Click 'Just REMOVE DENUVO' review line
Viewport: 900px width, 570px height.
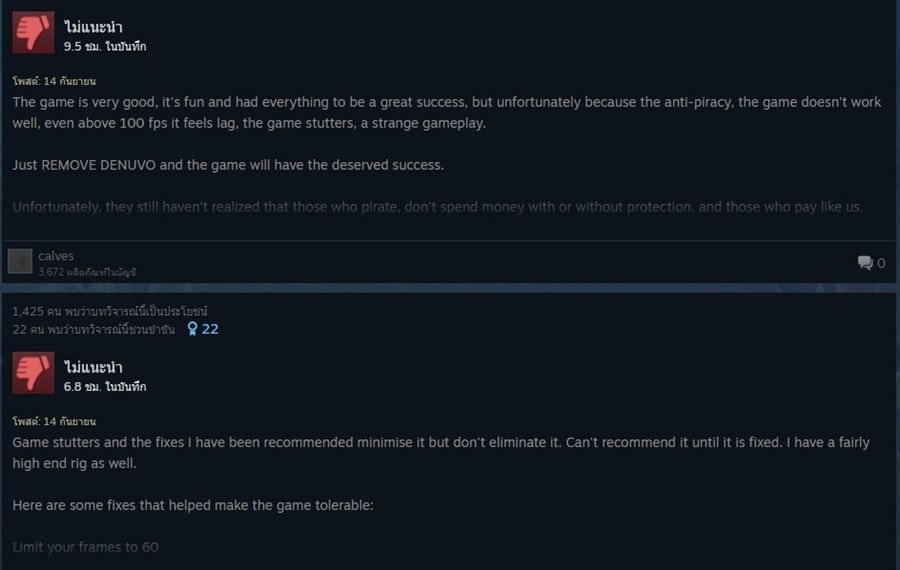coord(228,165)
